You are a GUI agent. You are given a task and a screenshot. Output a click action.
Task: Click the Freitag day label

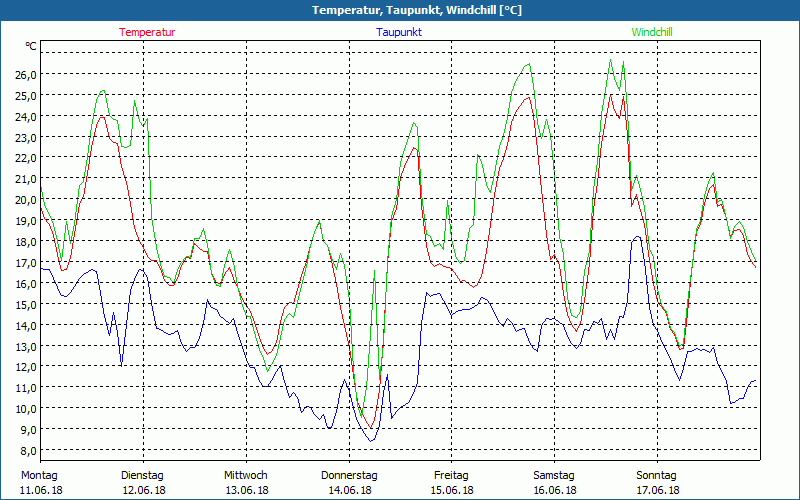[x=452, y=476]
